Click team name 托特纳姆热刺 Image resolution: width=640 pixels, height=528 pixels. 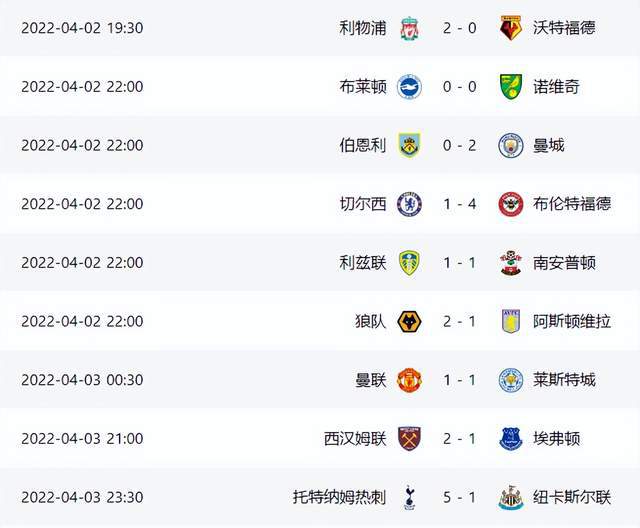pyautogui.click(x=339, y=497)
